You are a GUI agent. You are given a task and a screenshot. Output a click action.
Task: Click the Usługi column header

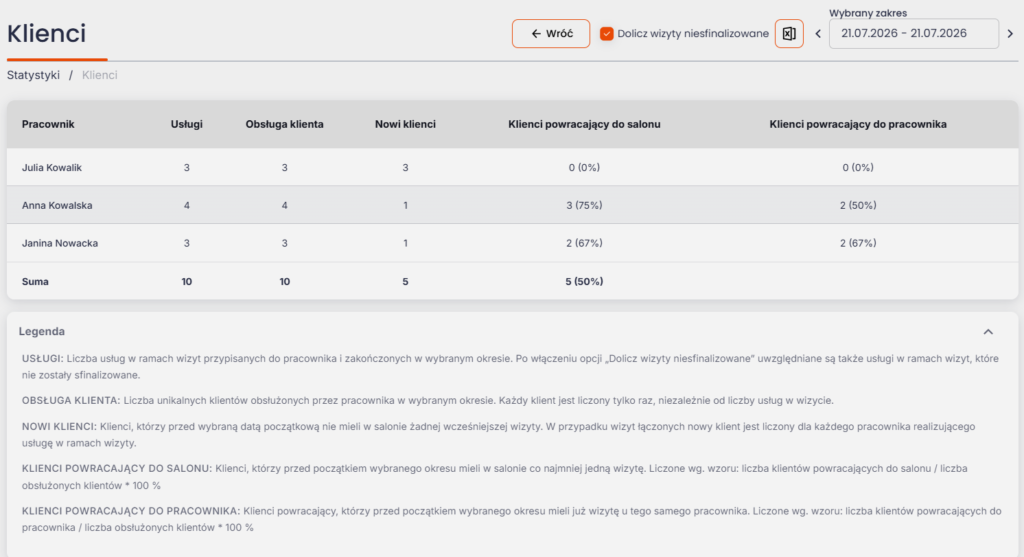(x=187, y=124)
